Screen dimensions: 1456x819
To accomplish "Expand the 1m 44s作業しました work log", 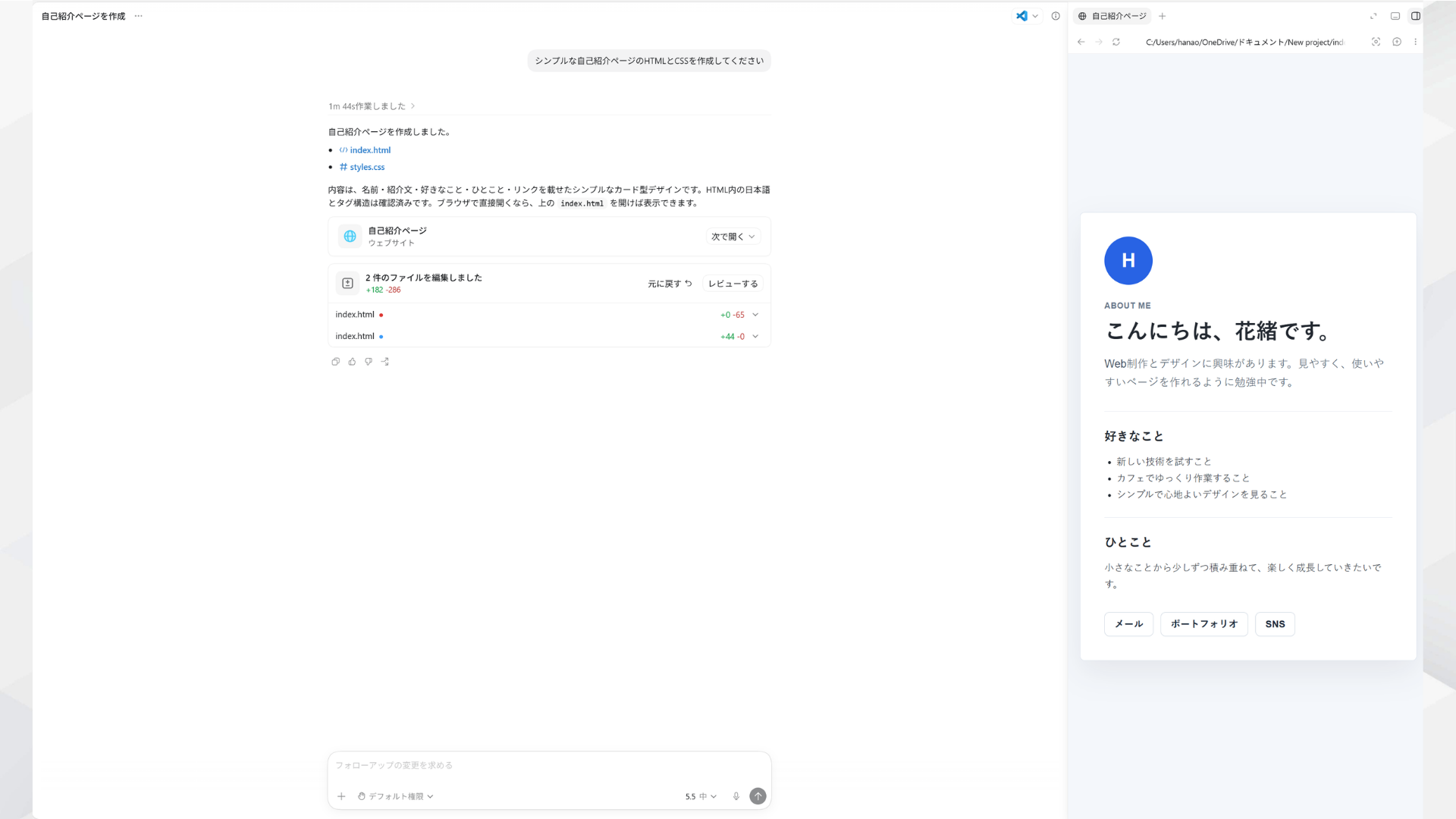I will [x=372, y=106].
